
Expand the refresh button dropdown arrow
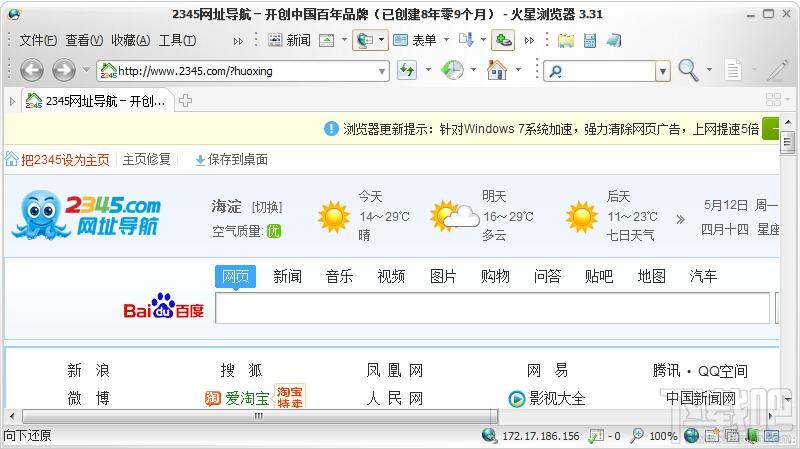click(x=428, y=69)
